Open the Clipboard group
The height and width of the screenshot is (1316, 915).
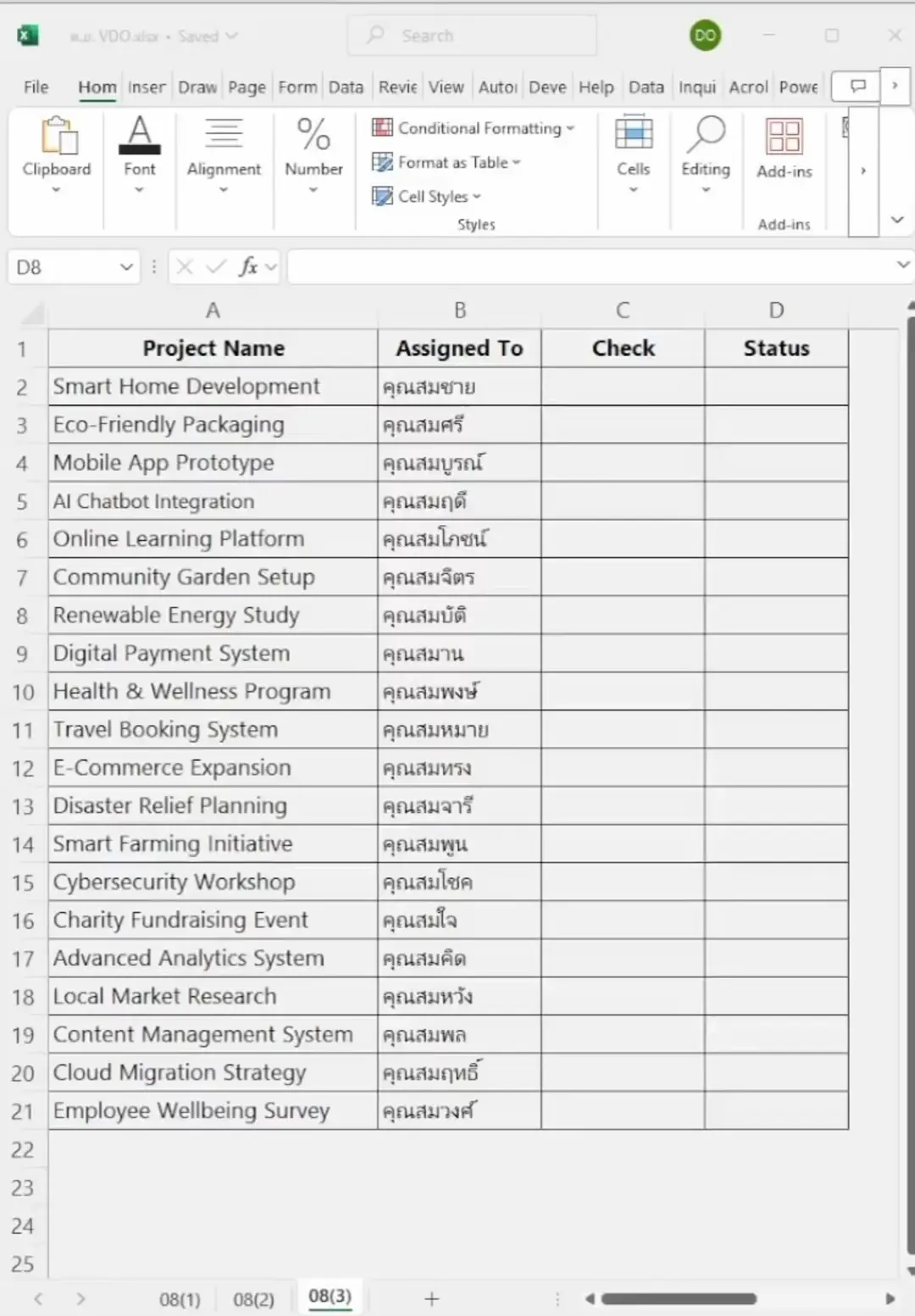(57, 156)
